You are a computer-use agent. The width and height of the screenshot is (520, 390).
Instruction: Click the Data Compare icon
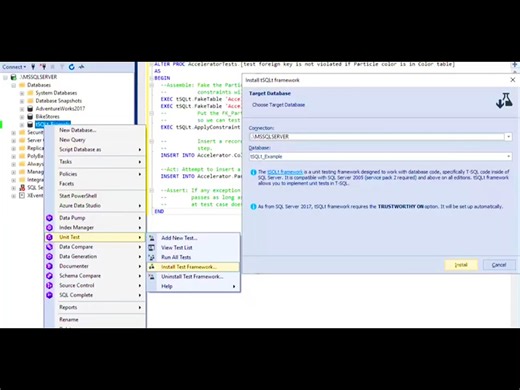click(49, 247)
